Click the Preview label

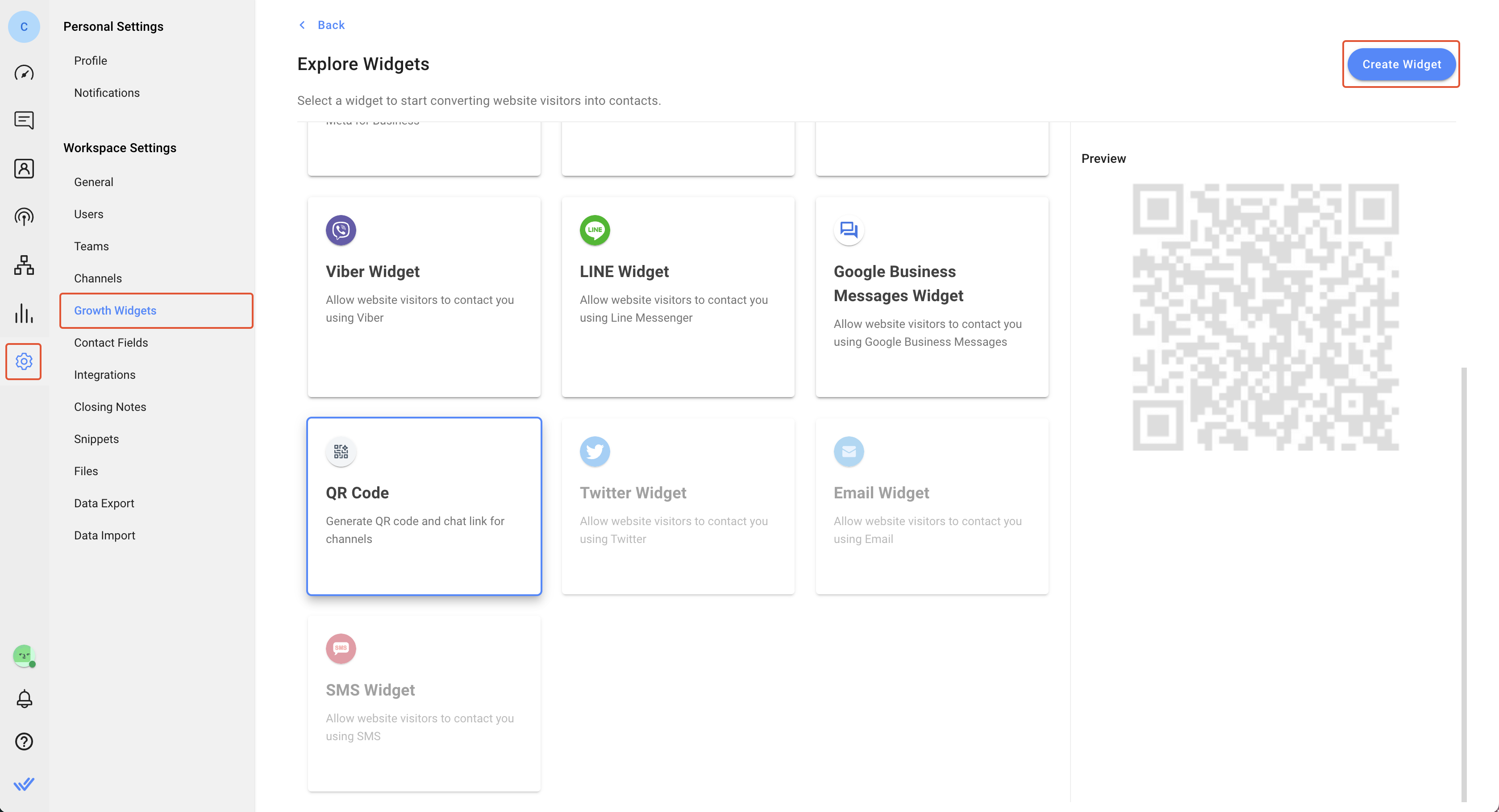(x=1103, y=159)
